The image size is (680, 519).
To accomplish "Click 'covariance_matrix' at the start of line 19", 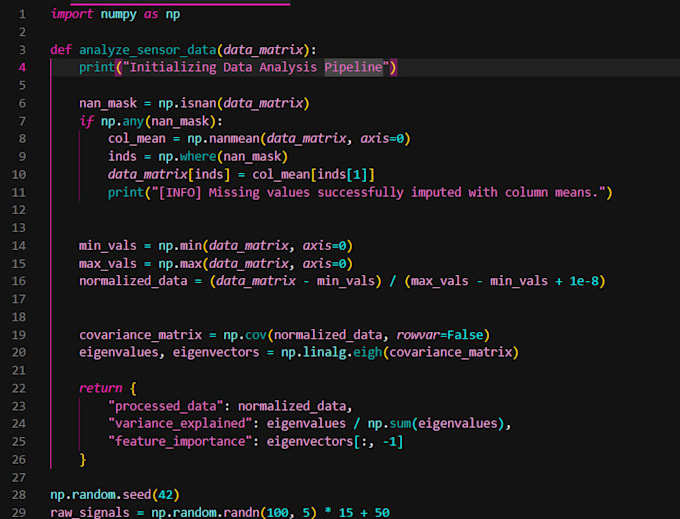I will [x=141, y=335].
